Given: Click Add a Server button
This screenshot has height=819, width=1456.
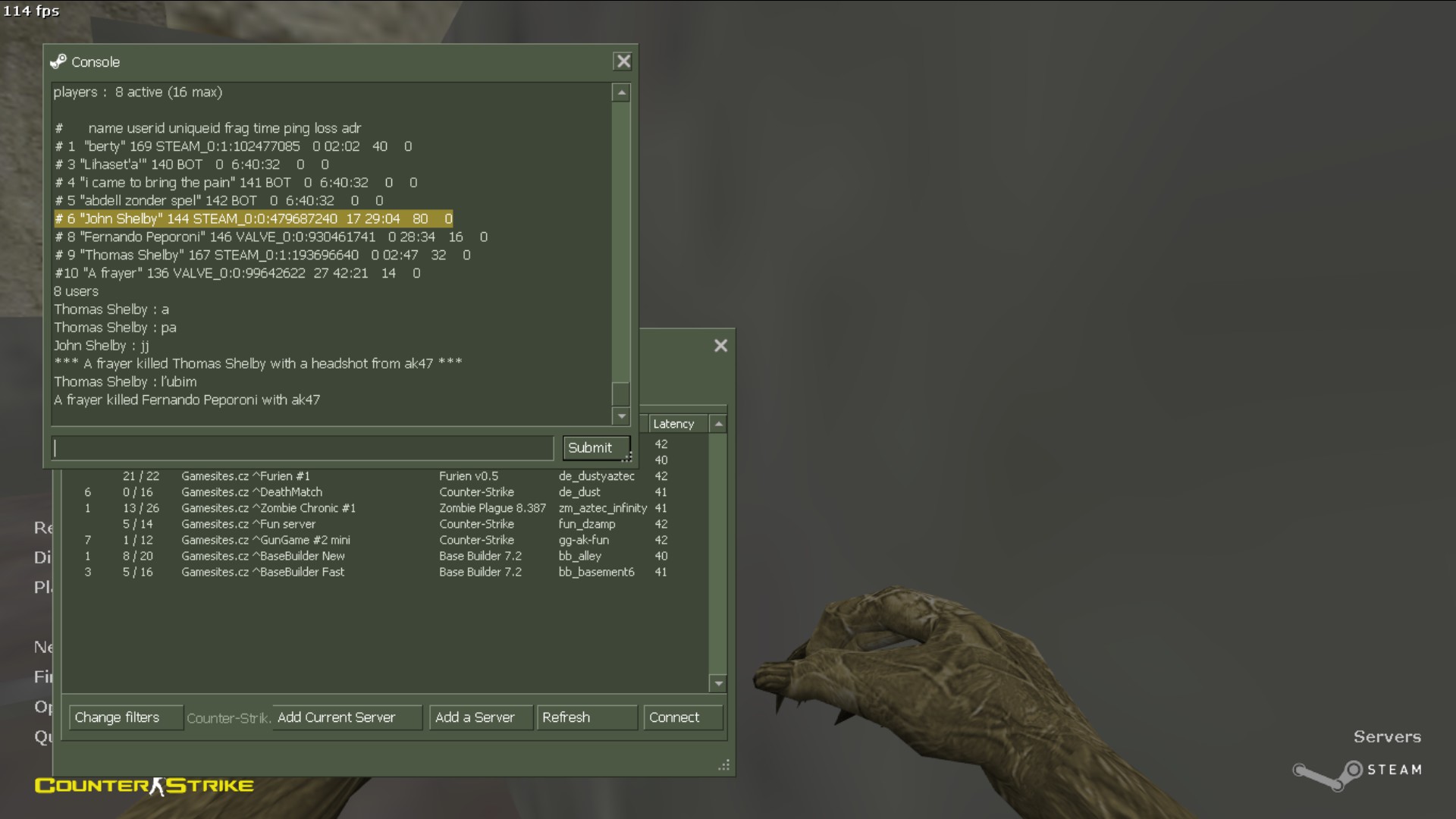Looking at the screenshot, I should pos(481,717).
